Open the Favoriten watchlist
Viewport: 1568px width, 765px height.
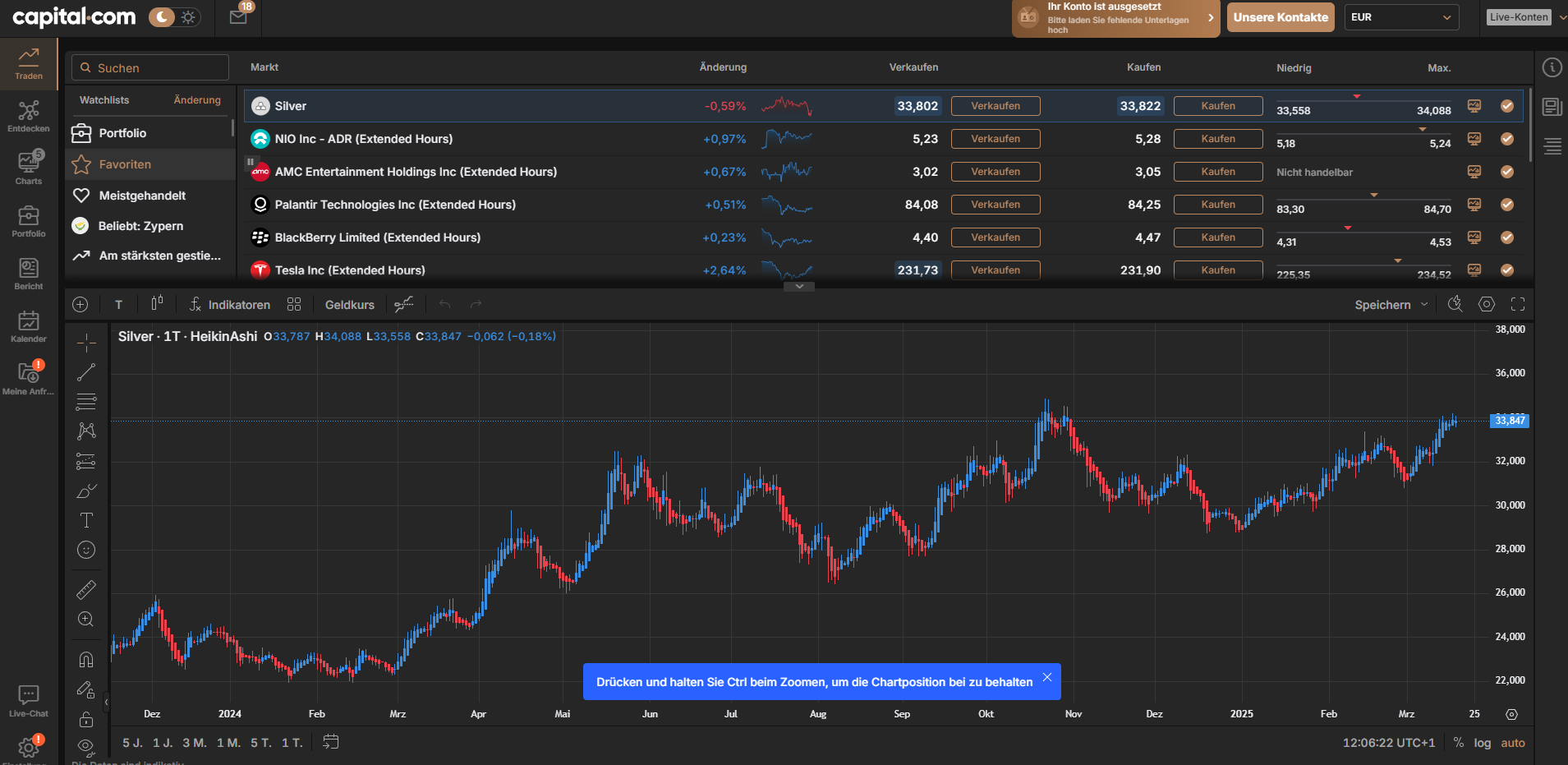coord(125,164)
